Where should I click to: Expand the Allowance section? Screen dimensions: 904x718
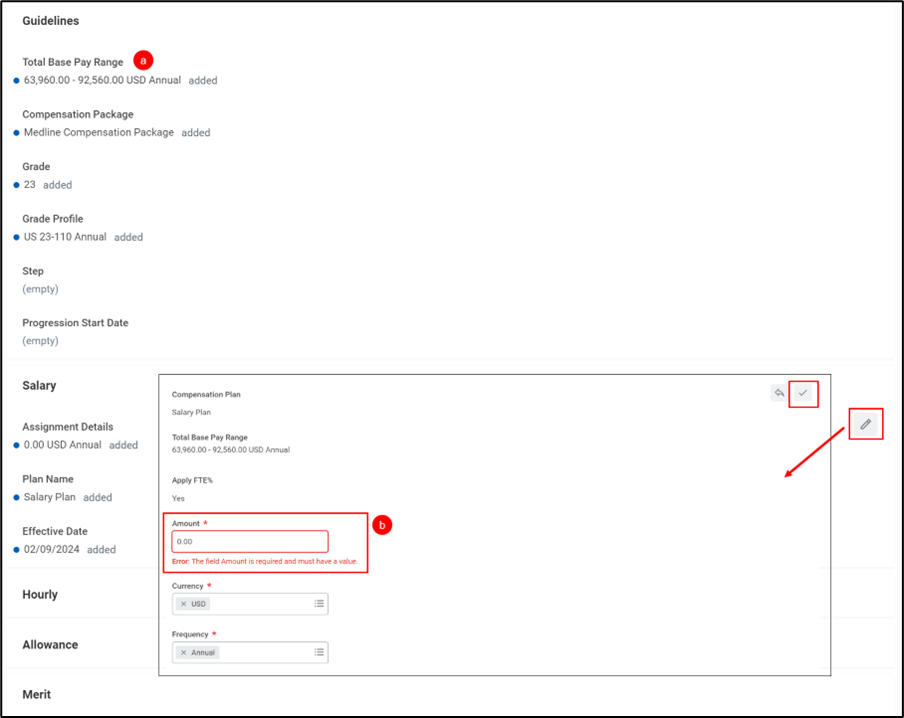pos(50,645)
